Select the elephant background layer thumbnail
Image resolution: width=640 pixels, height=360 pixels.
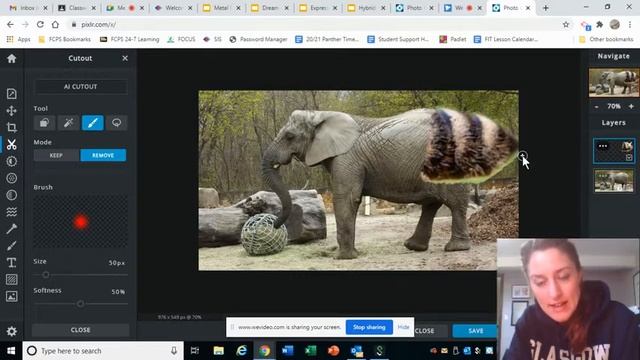pyautogui.click(x=614, y=180)
